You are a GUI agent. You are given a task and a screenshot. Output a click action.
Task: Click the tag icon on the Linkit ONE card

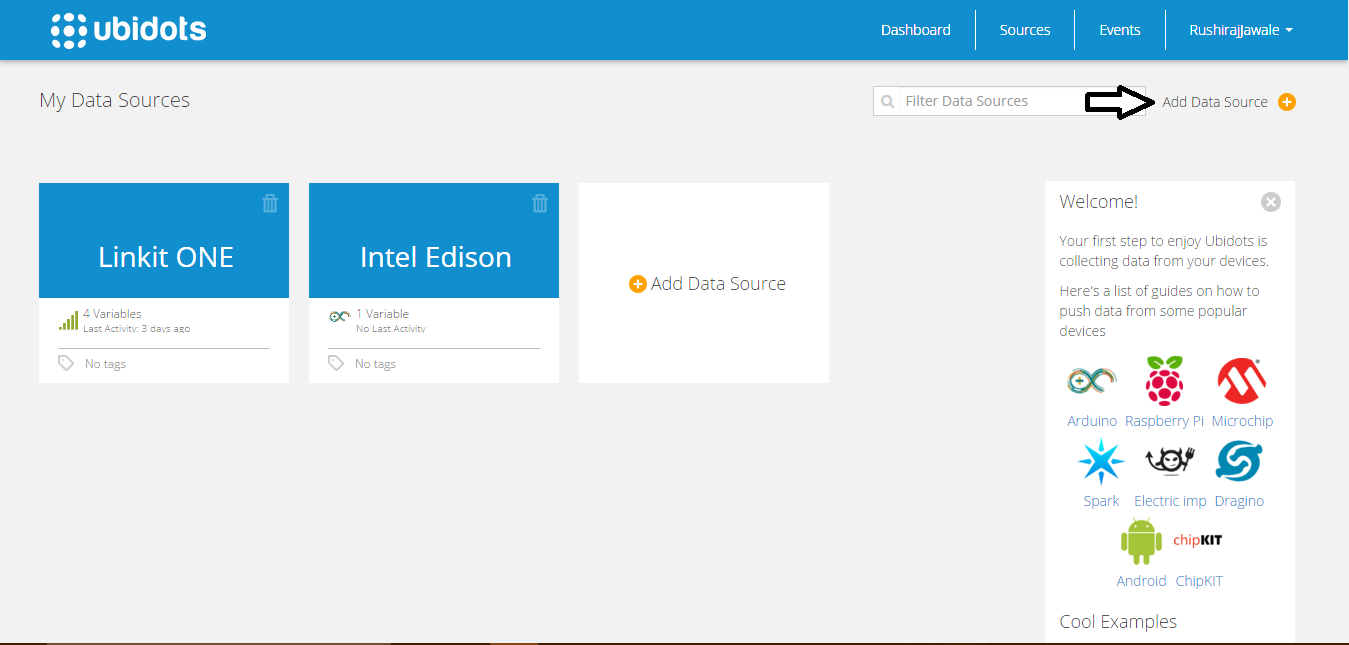tap(66, 363)
